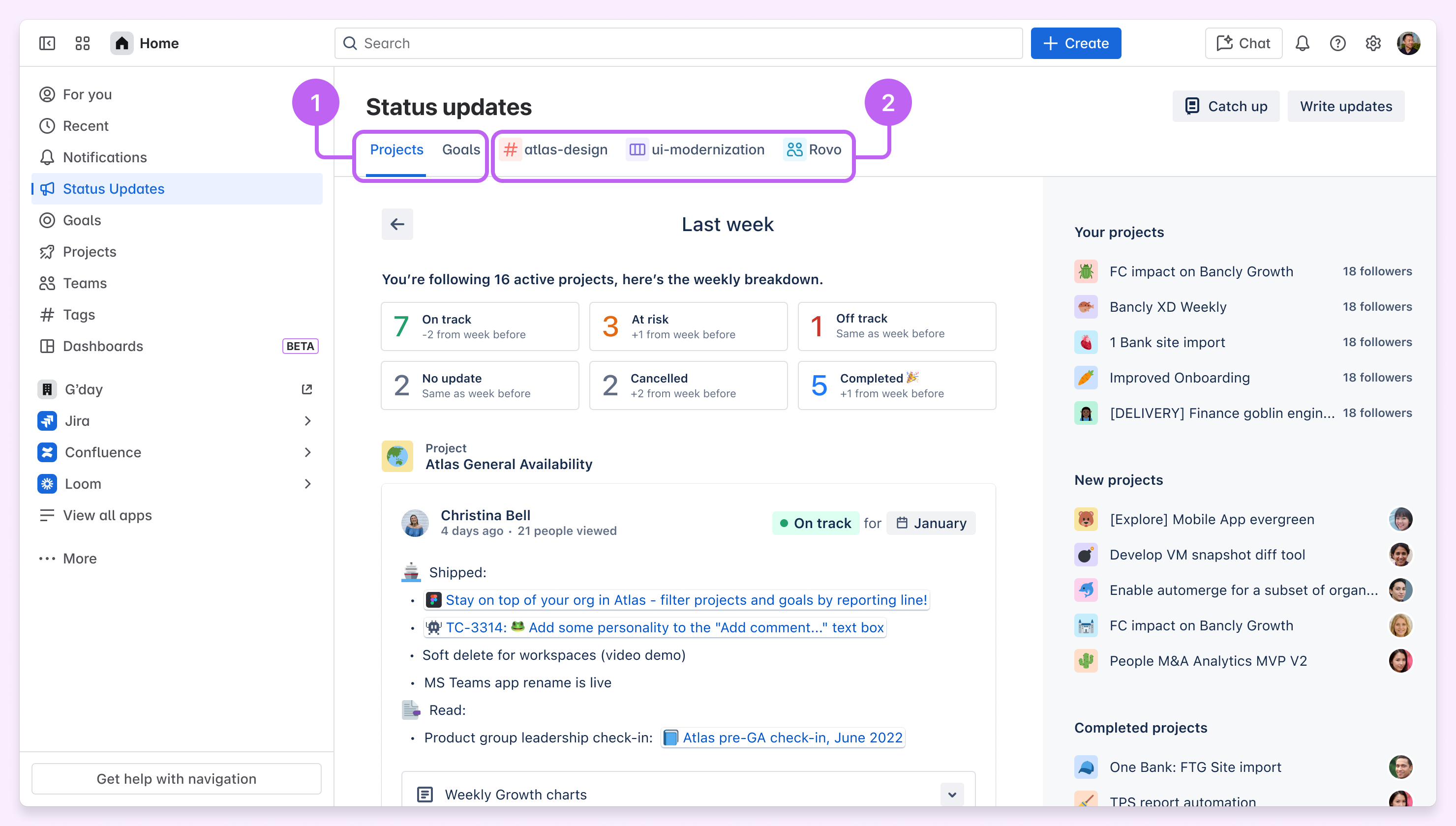Switch to the Goals tab

[x=461, y=150]
